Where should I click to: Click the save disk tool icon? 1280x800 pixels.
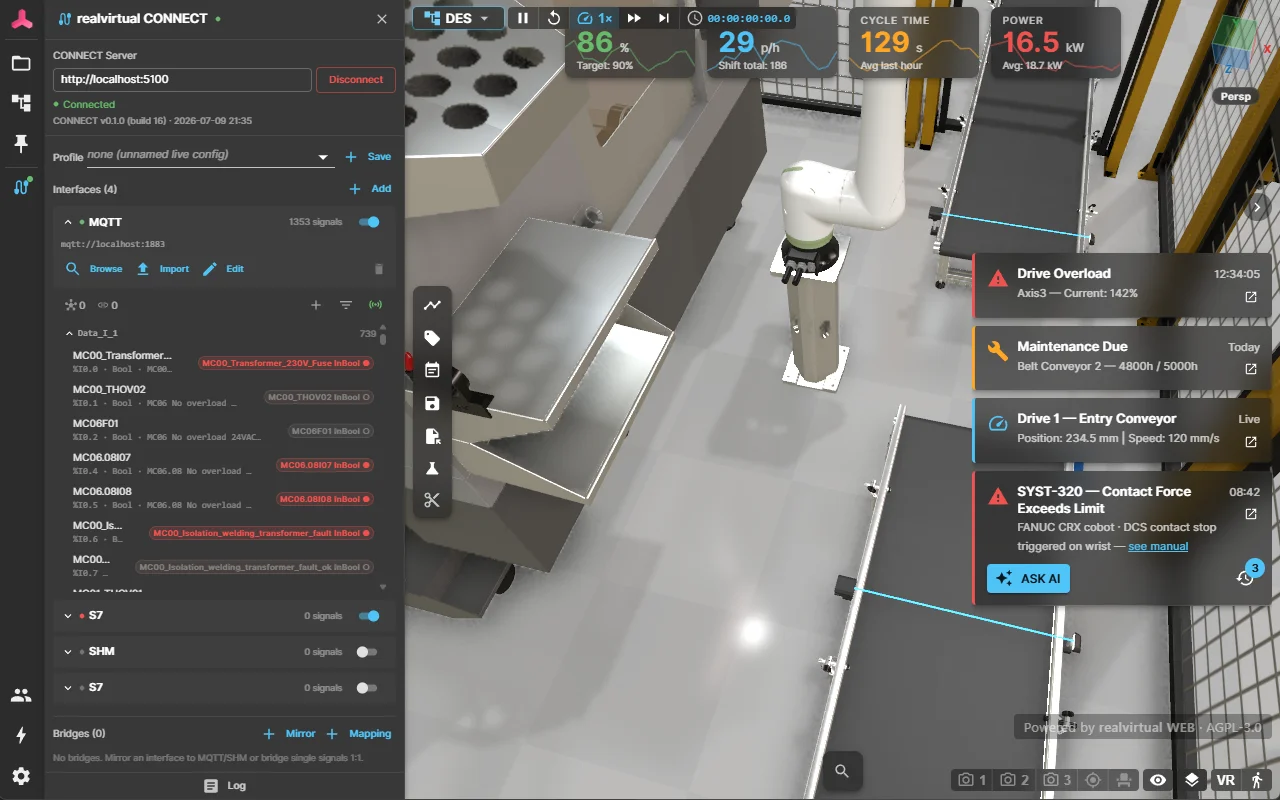432,403
